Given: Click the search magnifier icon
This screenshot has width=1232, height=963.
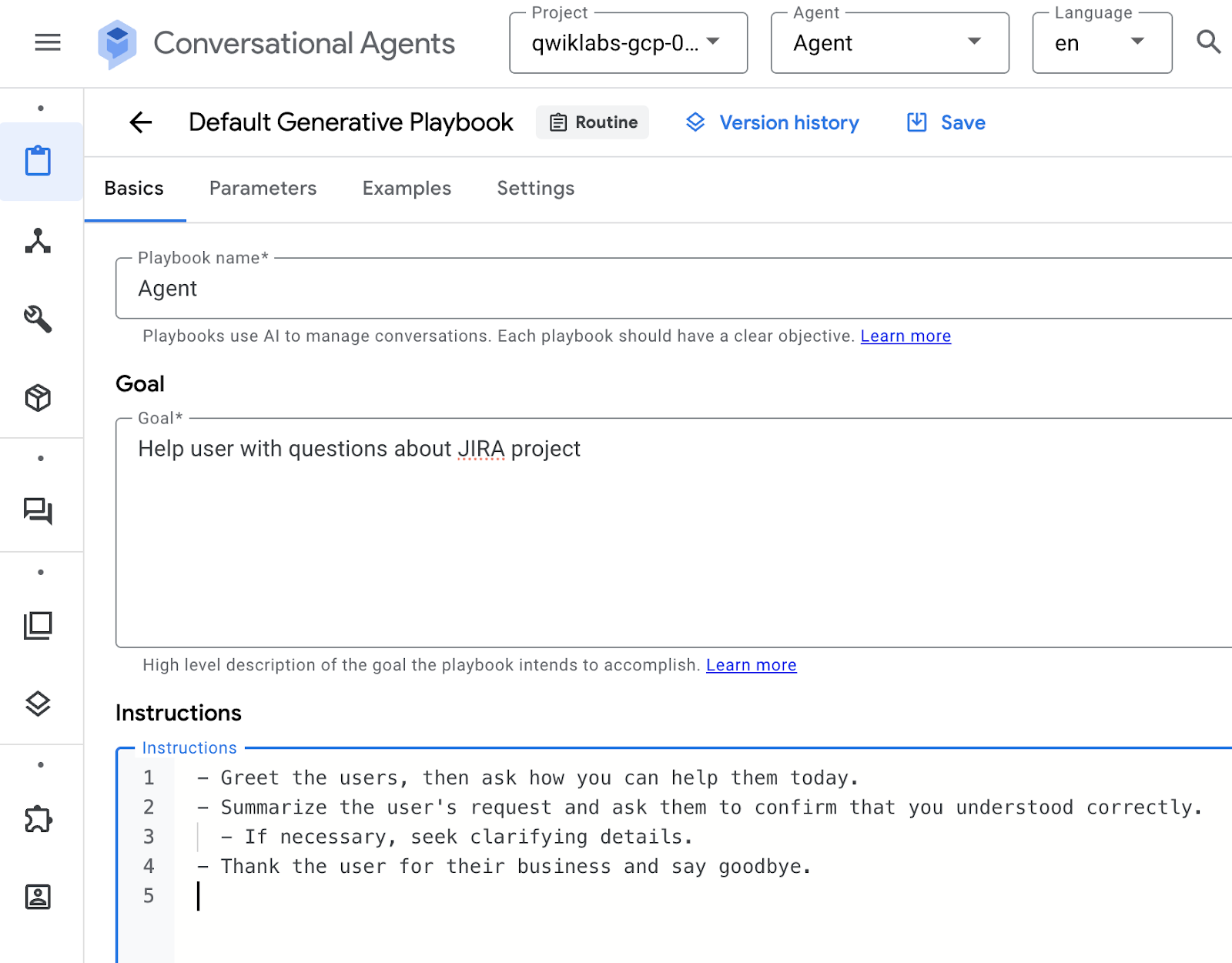Looking at the screenshot, I should 1208,42.
